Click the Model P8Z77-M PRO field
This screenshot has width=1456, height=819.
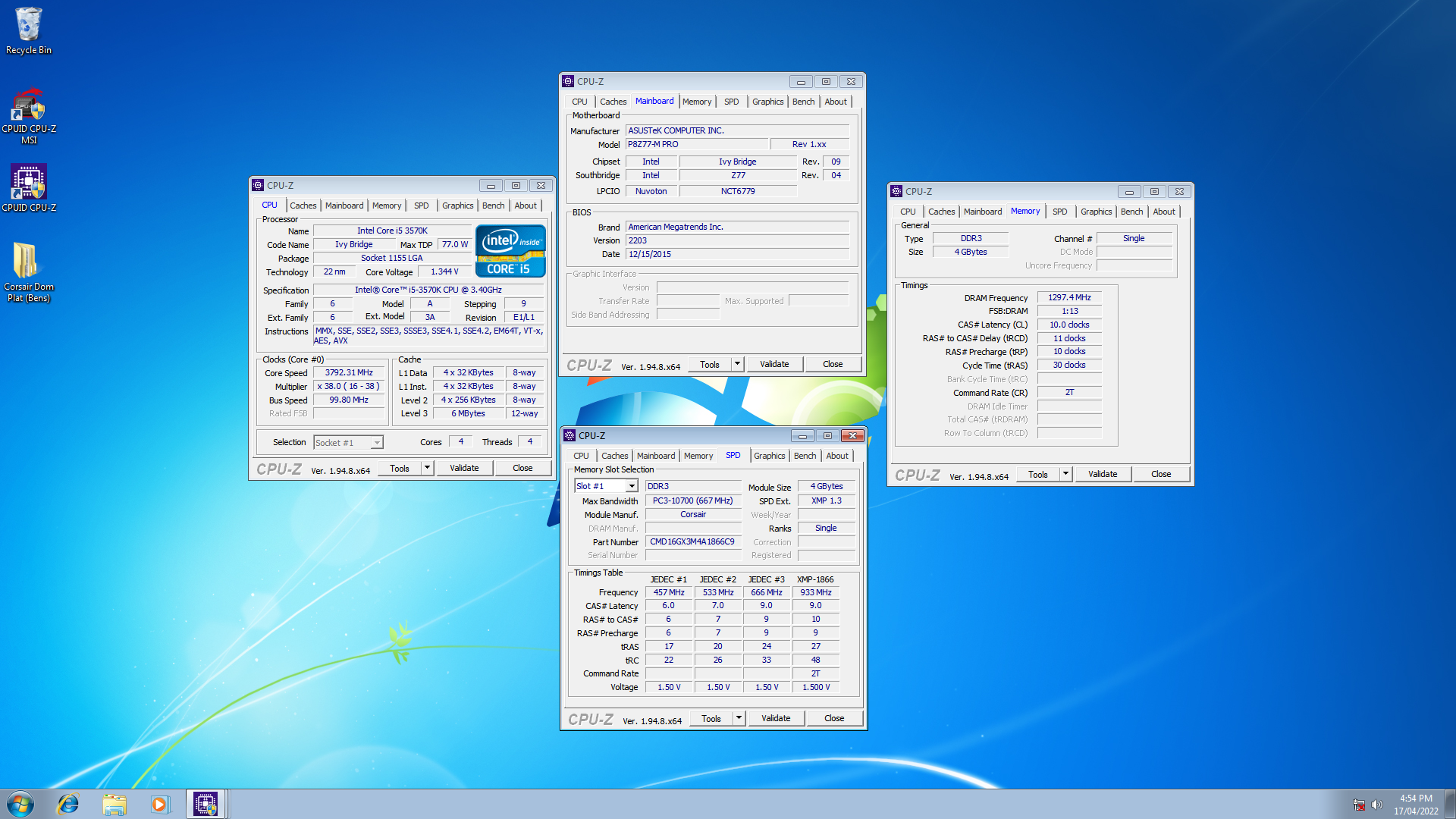point(697,145)
